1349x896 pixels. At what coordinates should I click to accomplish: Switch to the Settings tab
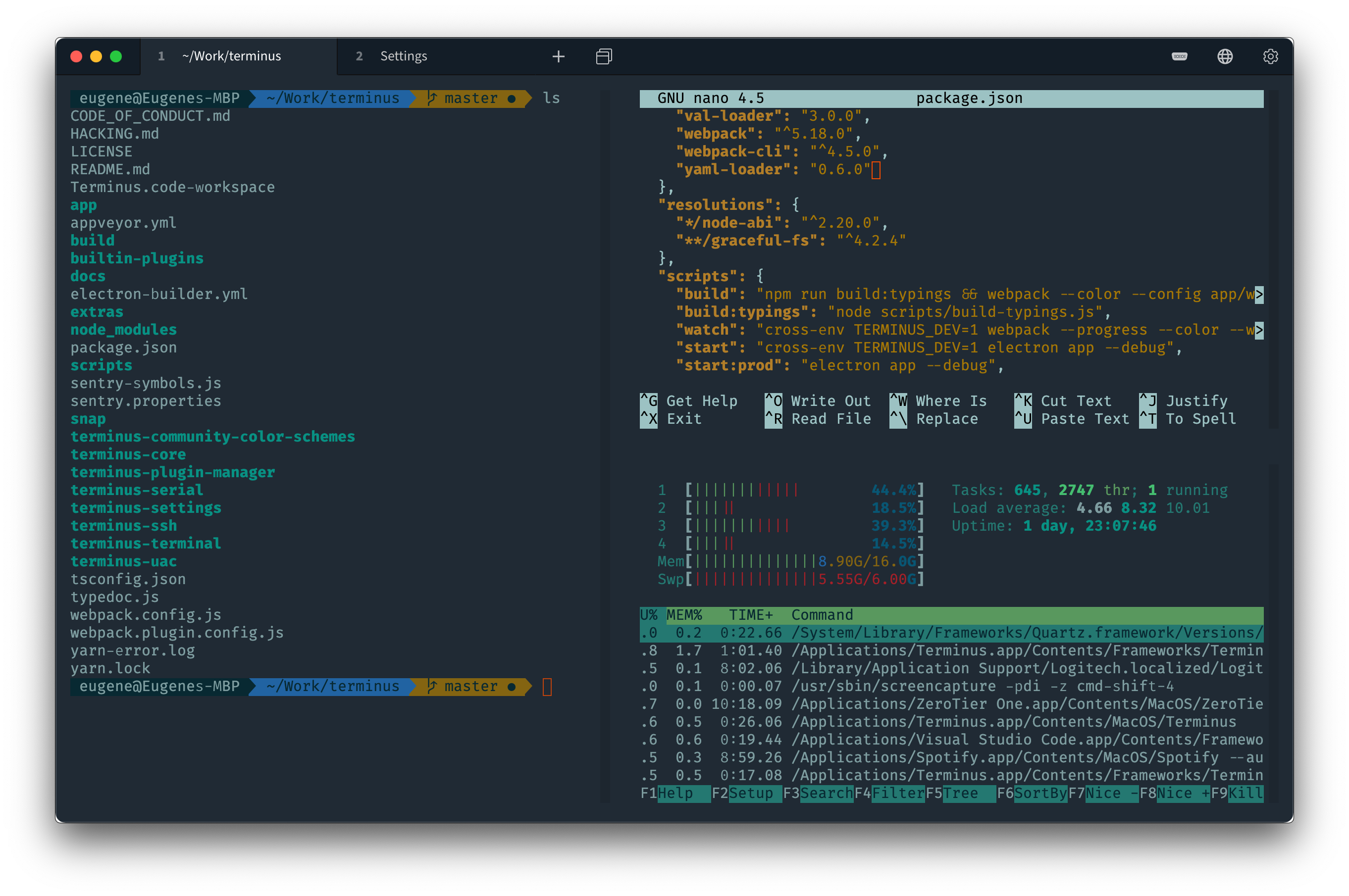pos(404,56)
